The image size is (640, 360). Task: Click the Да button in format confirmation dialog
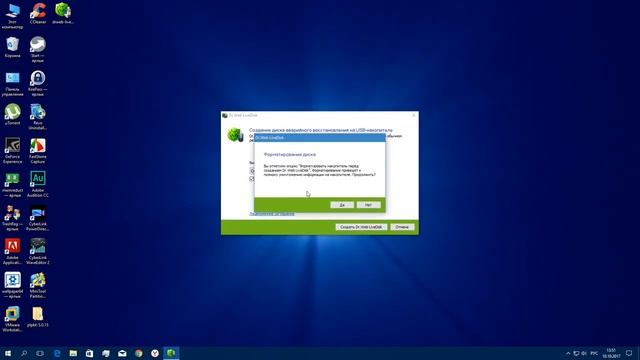tap(342, 205)
